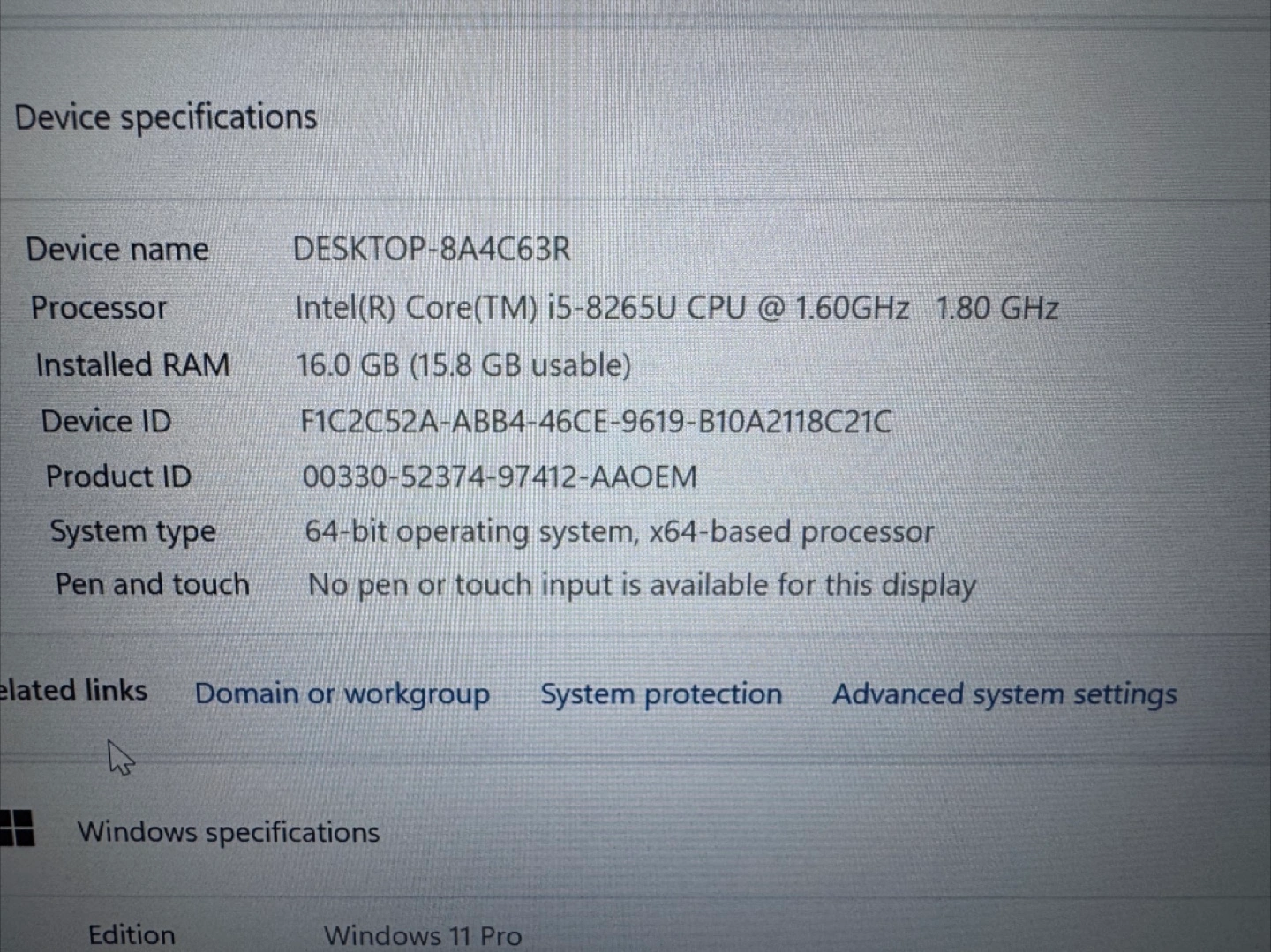Screen dimensions: 1271x952
Task: Click the Processor label
Action: point(99,308)
